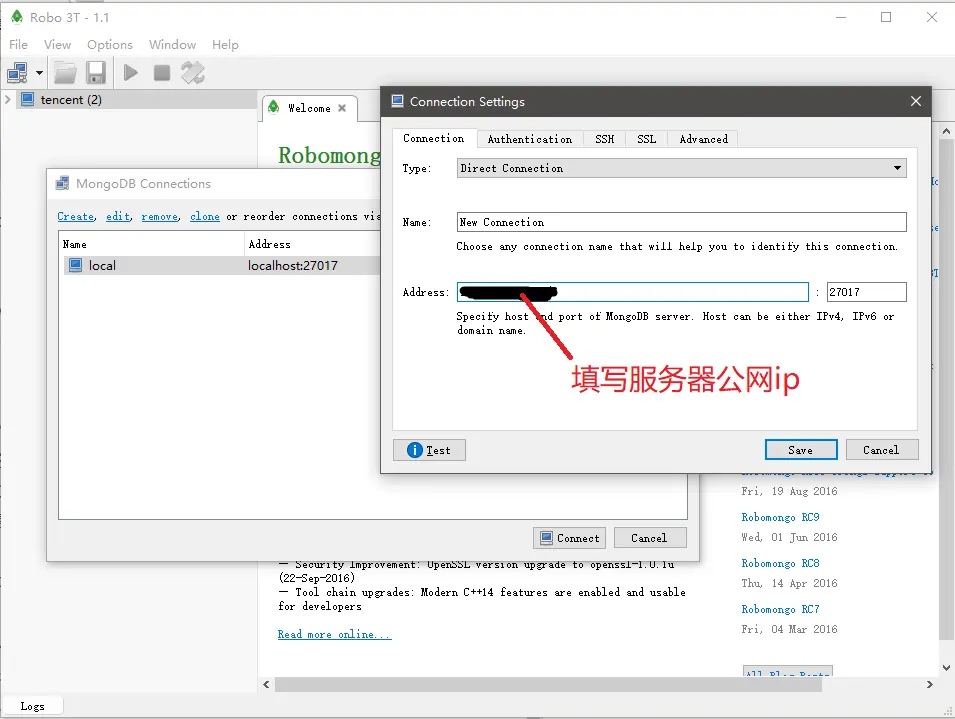Image resolution: width=955 pixels, height=719 pixels.
Task: Click the Address host input field
Action: pyautogui.click(x=633, y=292)
